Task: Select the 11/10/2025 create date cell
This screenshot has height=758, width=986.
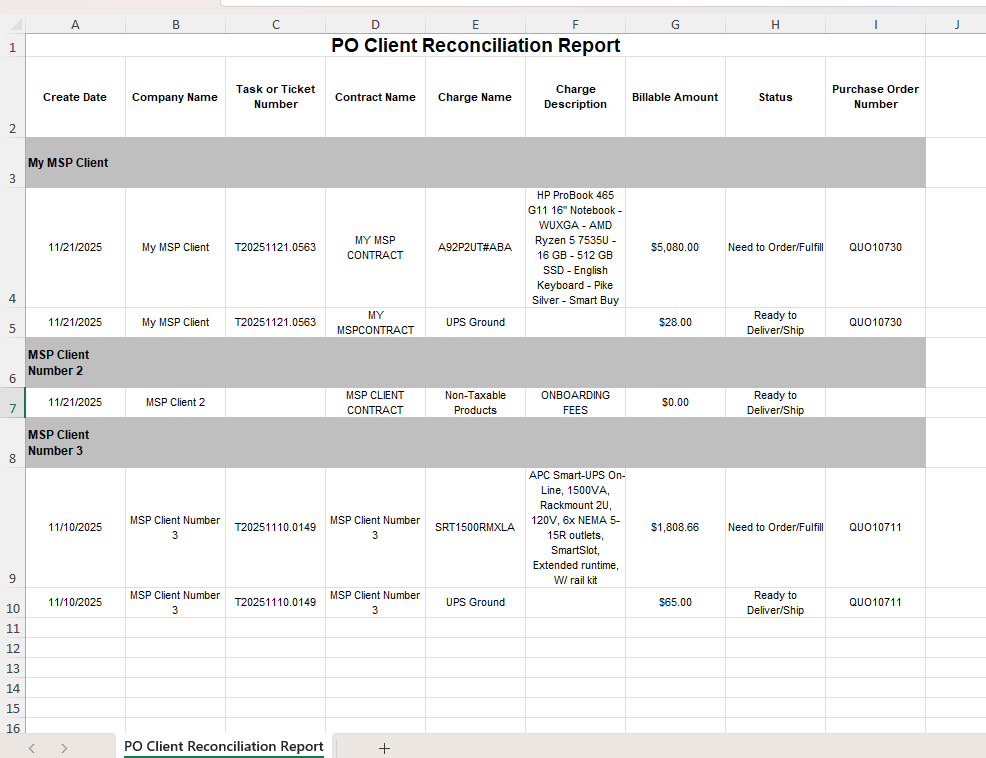Action: [75, 527]
